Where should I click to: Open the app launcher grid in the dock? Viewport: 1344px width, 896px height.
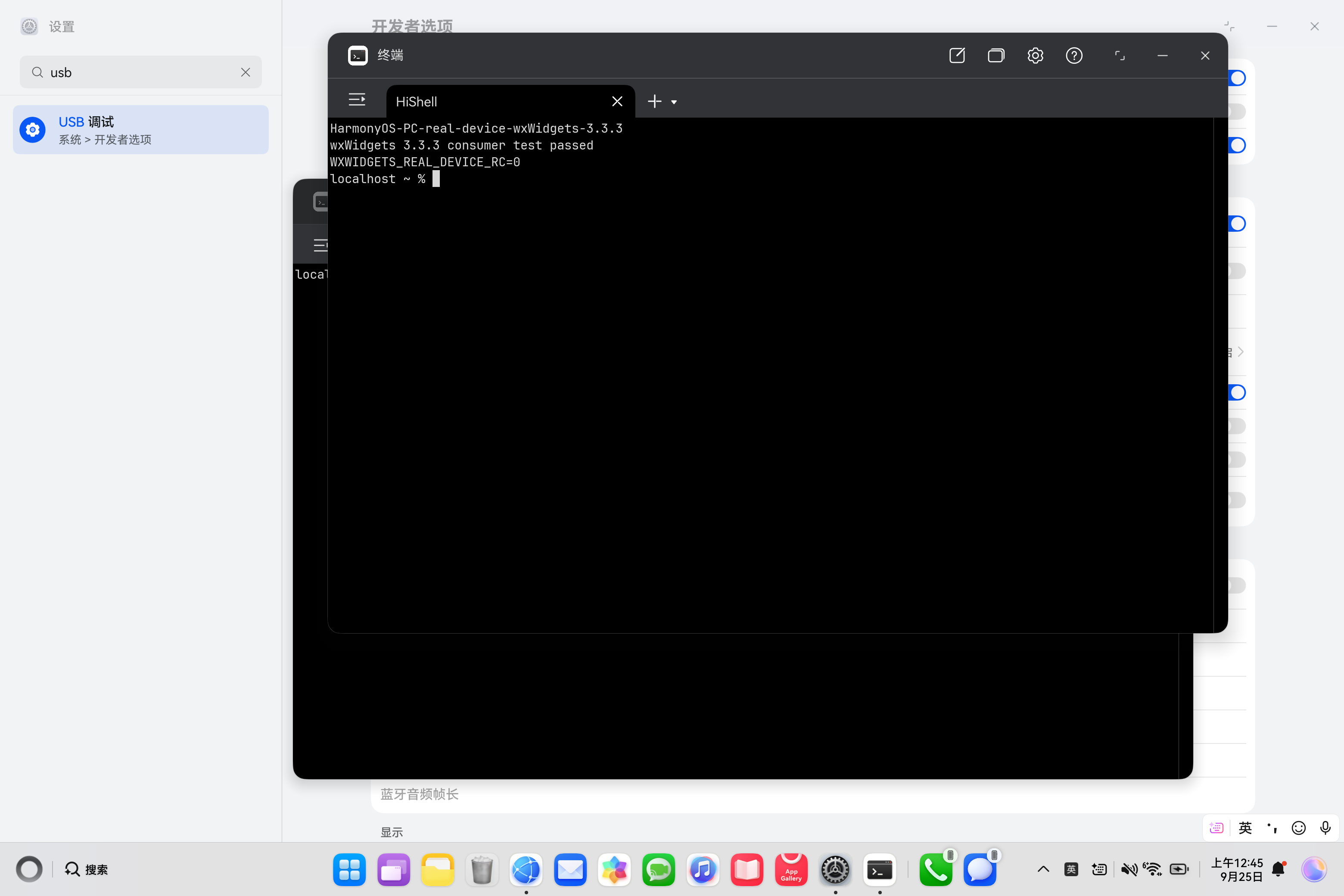click(x=349, y=870)
